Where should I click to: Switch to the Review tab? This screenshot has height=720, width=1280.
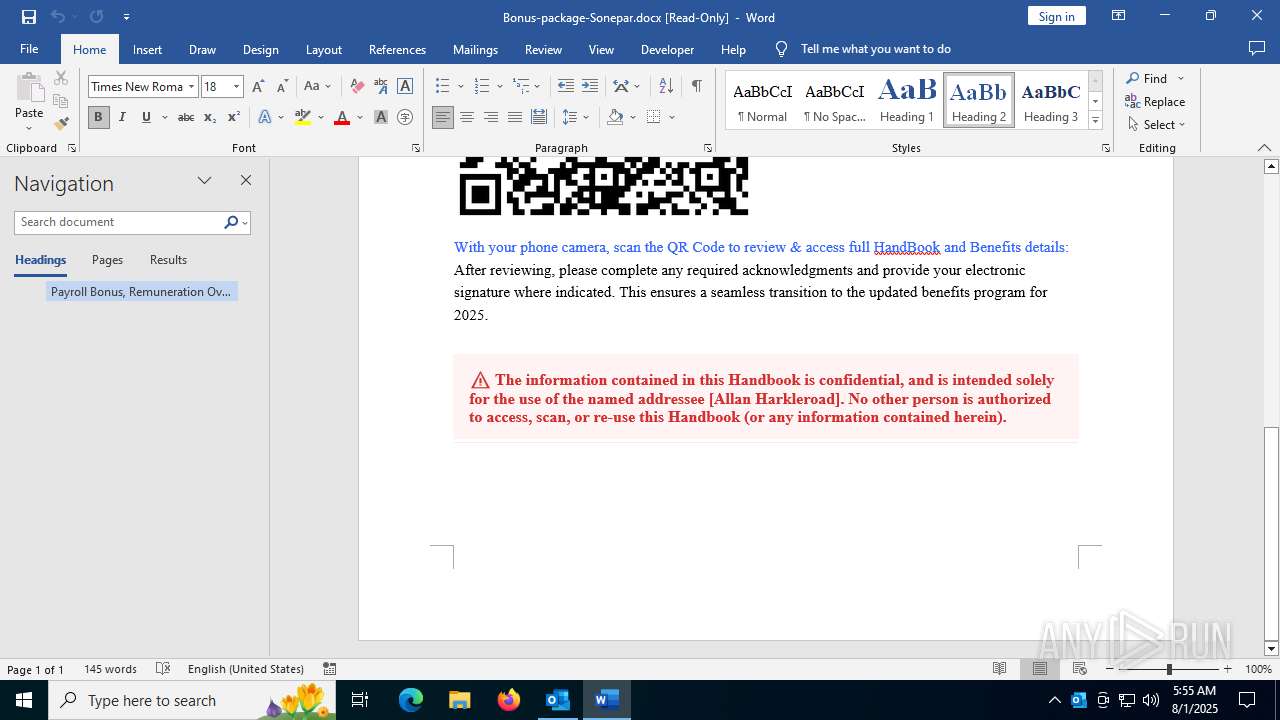click(x=543, y=49)
